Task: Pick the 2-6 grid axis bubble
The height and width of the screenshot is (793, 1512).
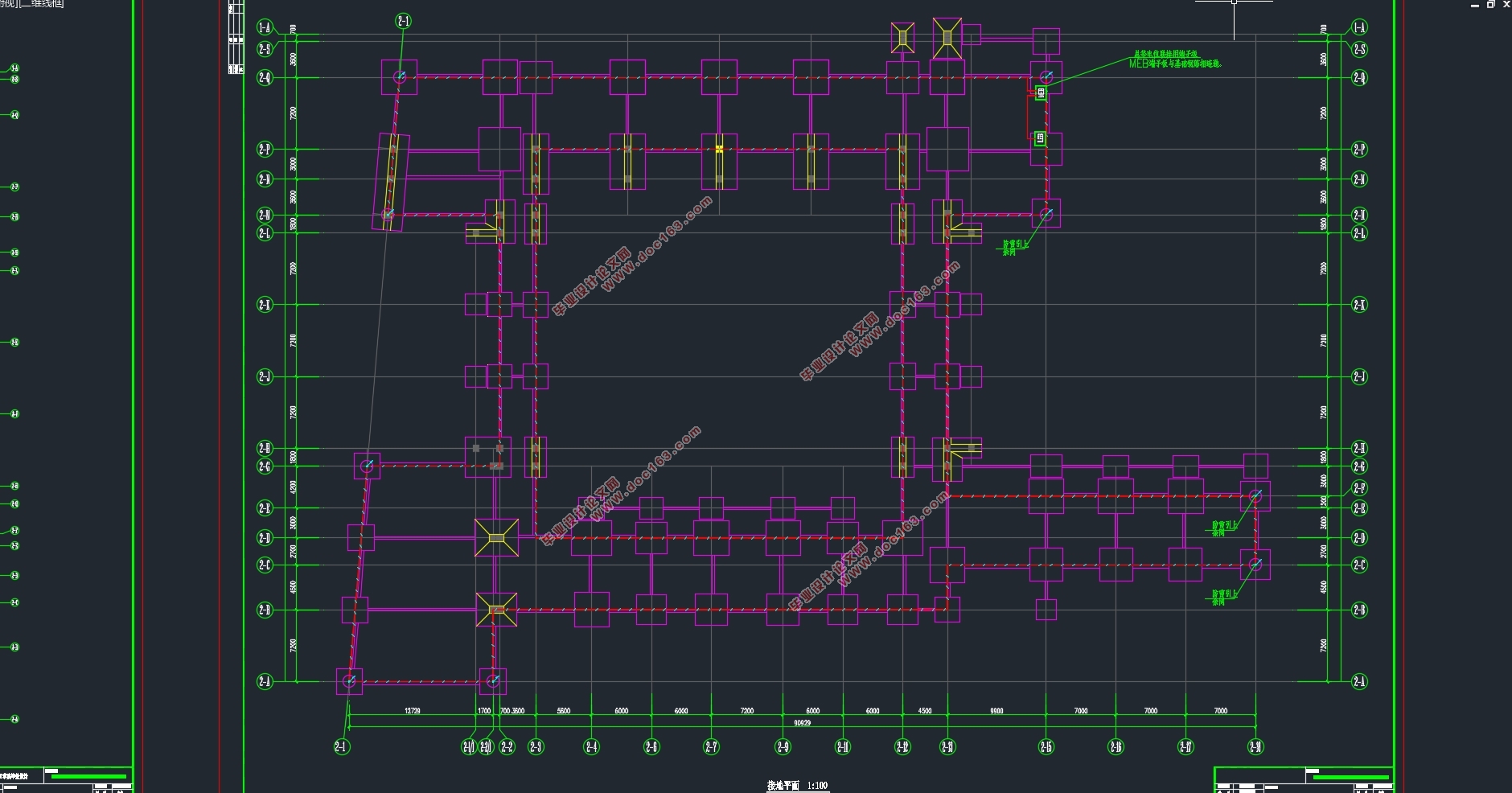Action: pyautogui.click(x=651, y=747)
